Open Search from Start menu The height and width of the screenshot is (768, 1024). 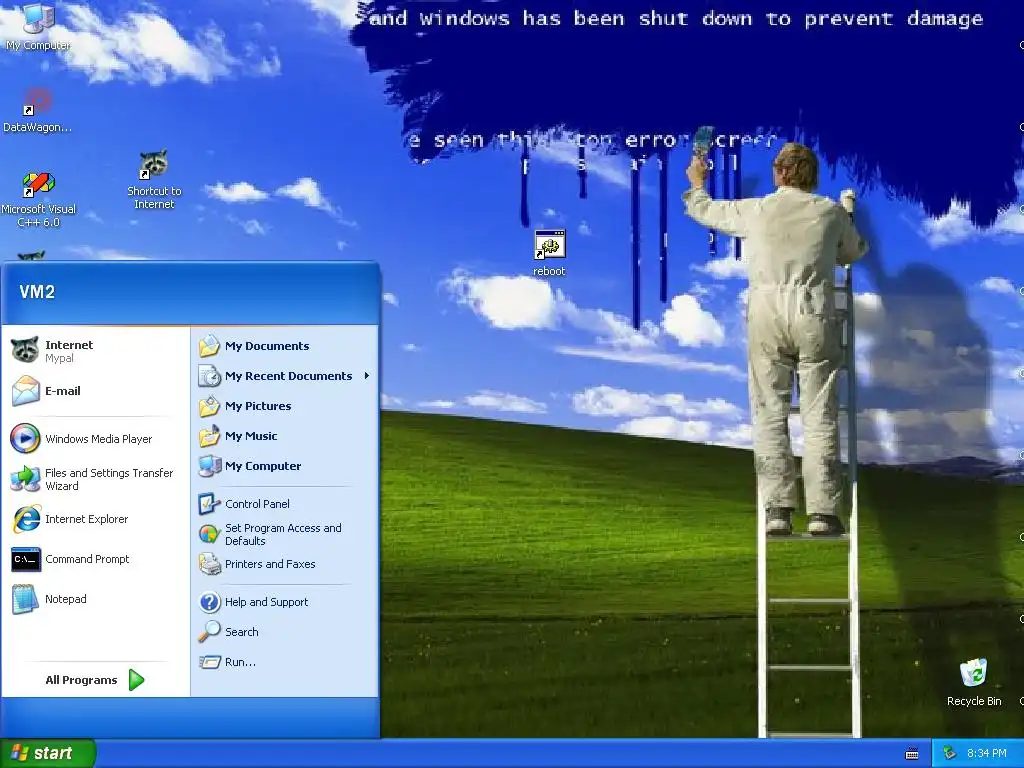(x=285, y=632)
